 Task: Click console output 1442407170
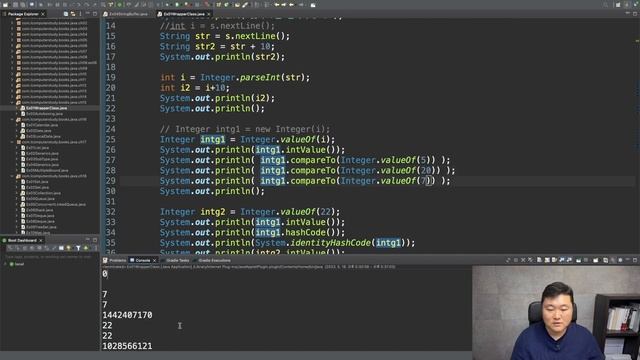click(x=127, y=315)
